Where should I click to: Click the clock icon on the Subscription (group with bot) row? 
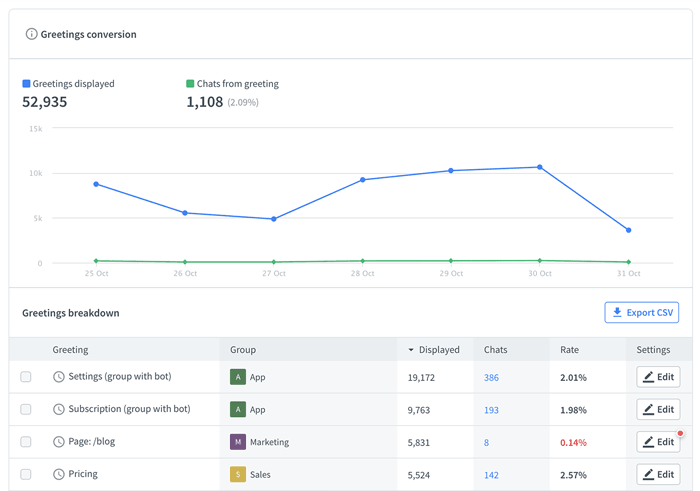coord(59,409)
